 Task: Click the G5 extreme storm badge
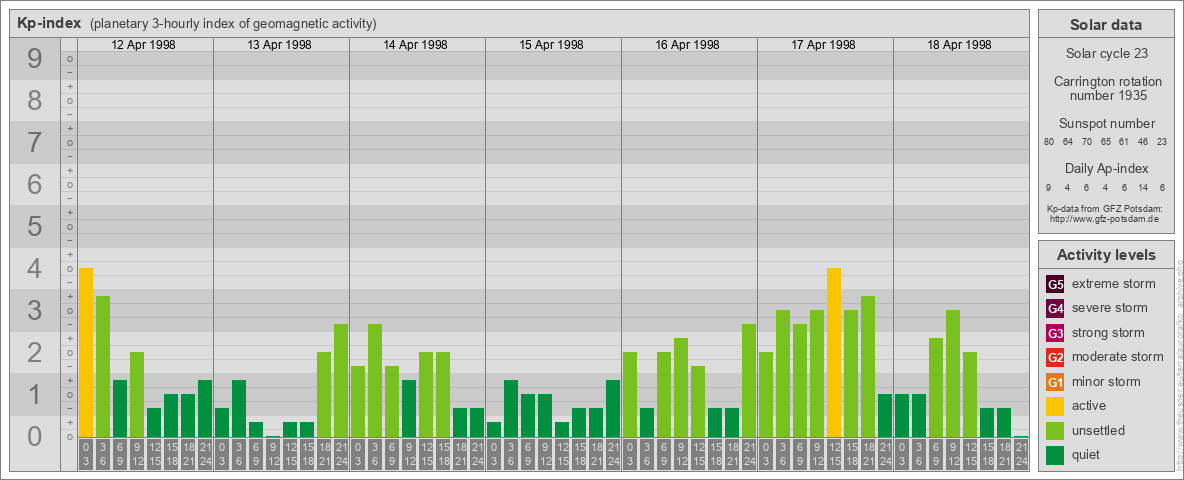coord(1055,284)
